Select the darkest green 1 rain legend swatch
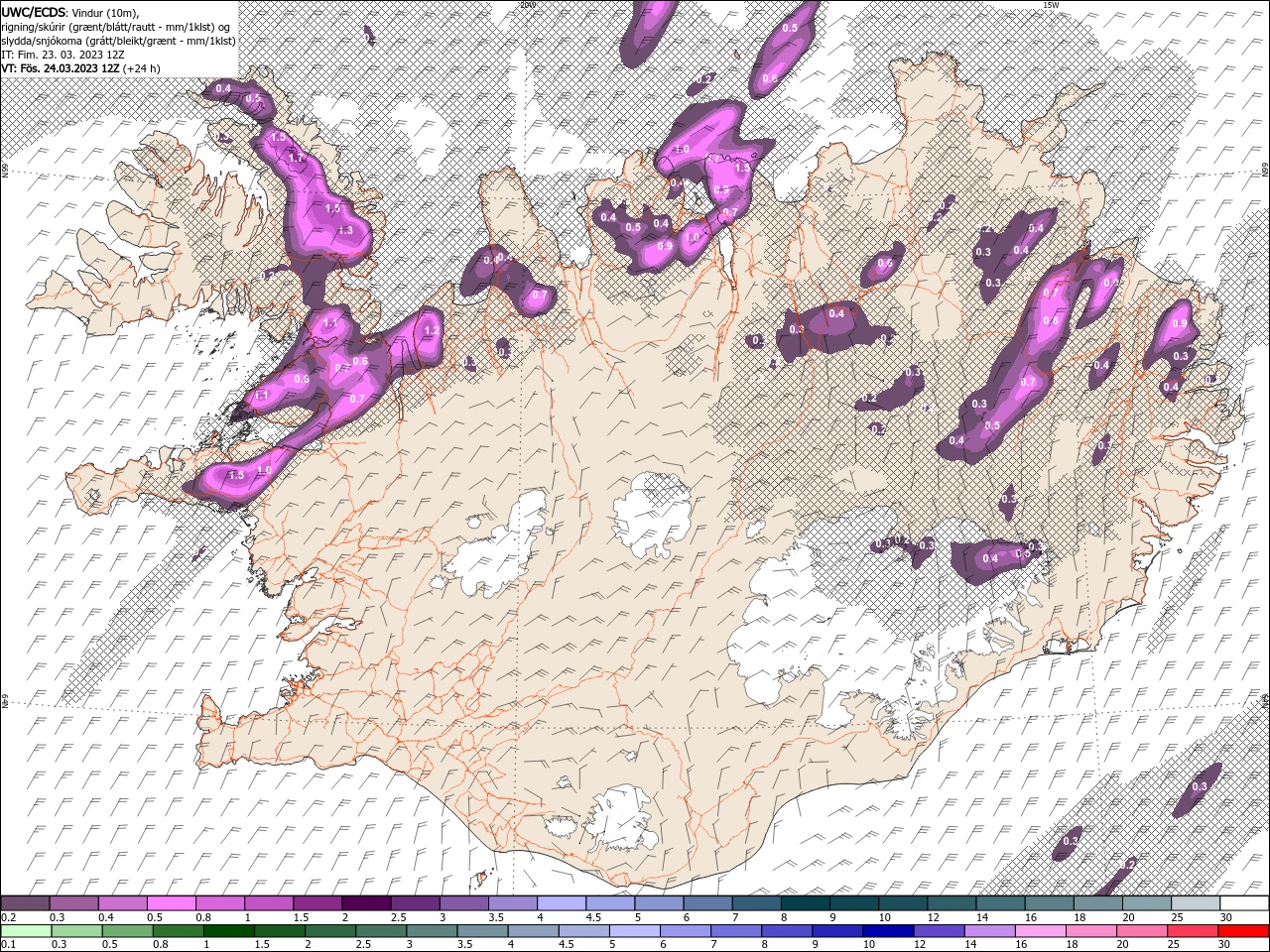 229,931
